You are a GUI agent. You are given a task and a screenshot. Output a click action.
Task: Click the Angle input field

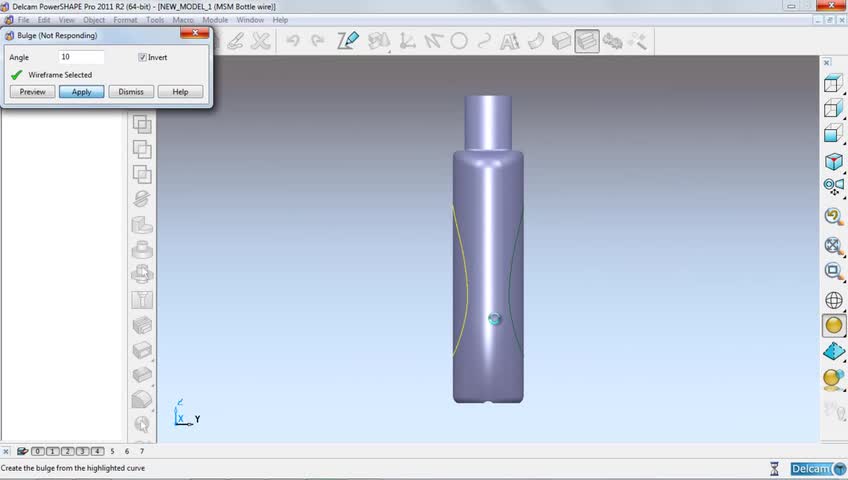pos(81,57)
